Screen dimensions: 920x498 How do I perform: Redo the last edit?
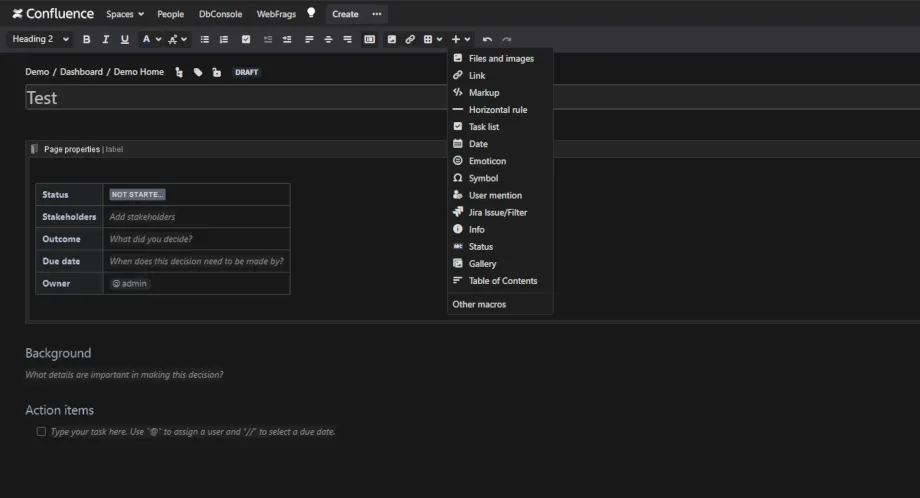coord(506,39)
